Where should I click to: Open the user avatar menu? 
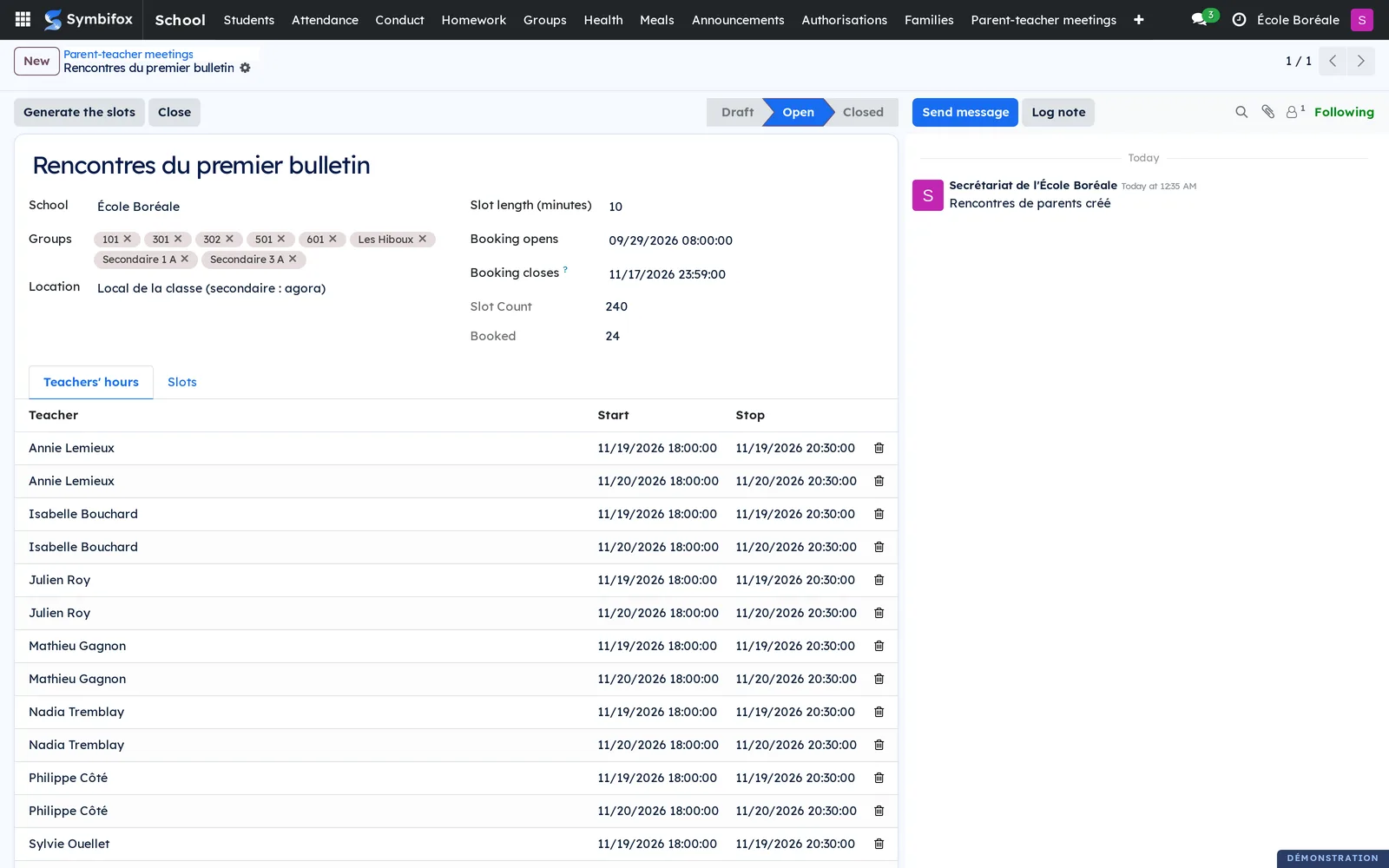pyautogui.click(x=1361, y=19)
